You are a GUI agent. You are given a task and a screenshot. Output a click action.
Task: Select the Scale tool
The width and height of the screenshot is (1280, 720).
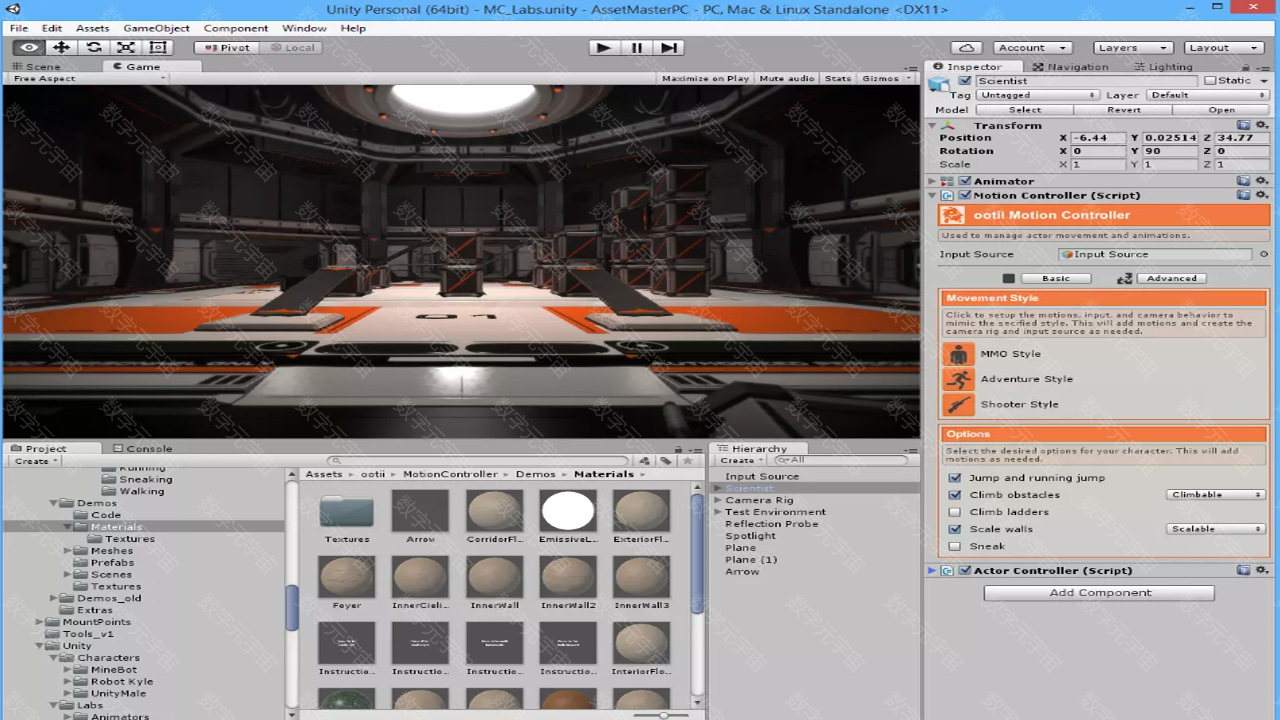(125, 47)
